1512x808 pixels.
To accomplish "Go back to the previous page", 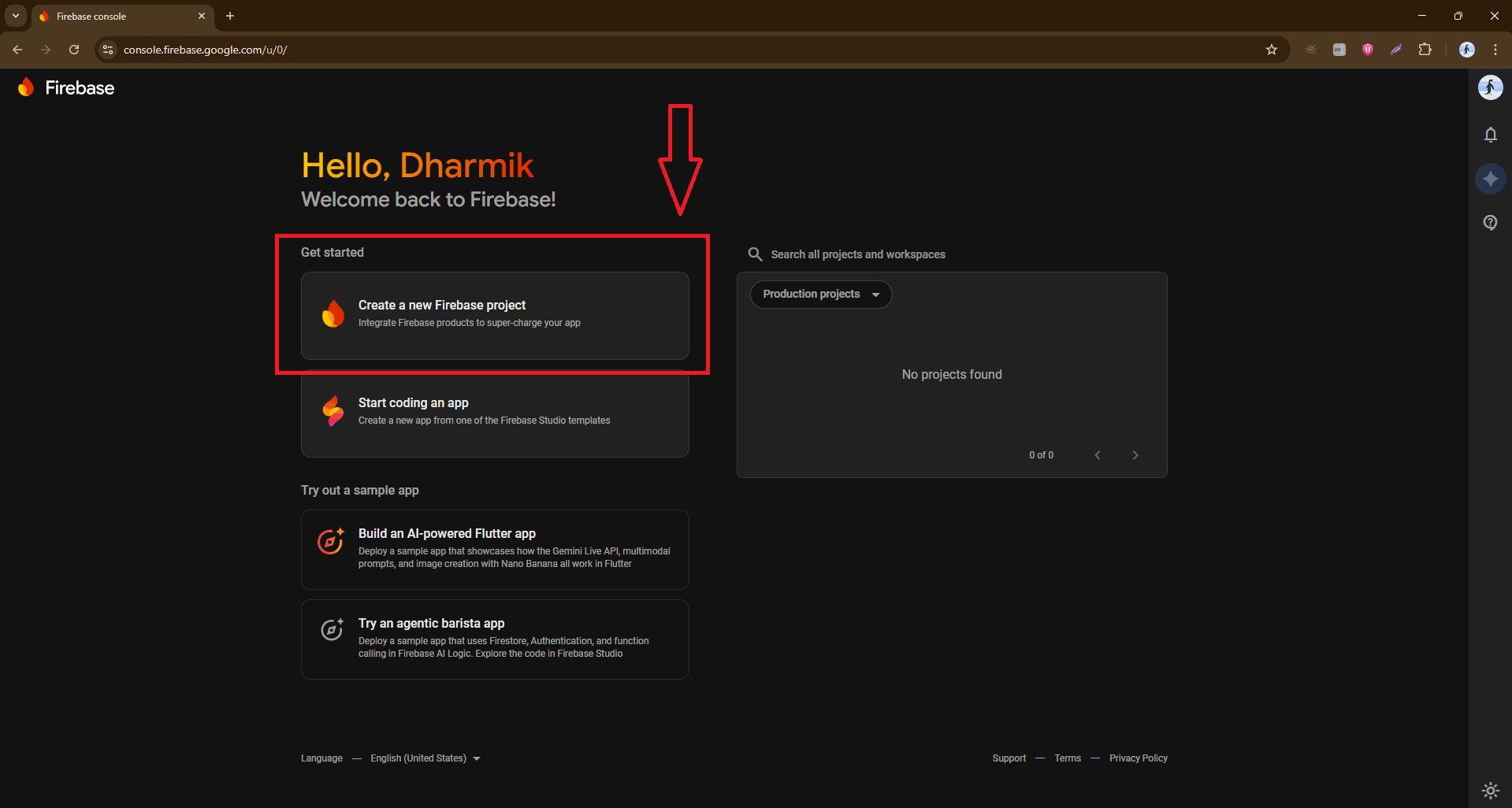I will click(x=17, y=50).
